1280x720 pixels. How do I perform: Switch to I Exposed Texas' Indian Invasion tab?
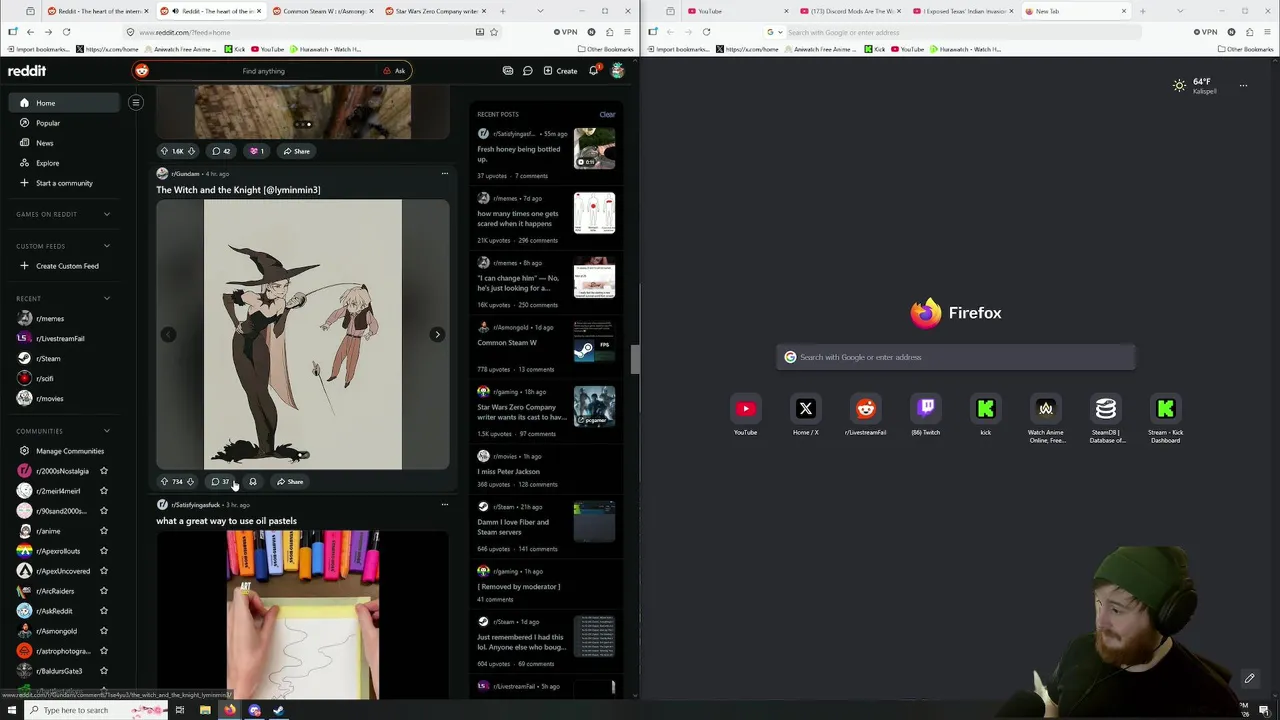[964, 11]
